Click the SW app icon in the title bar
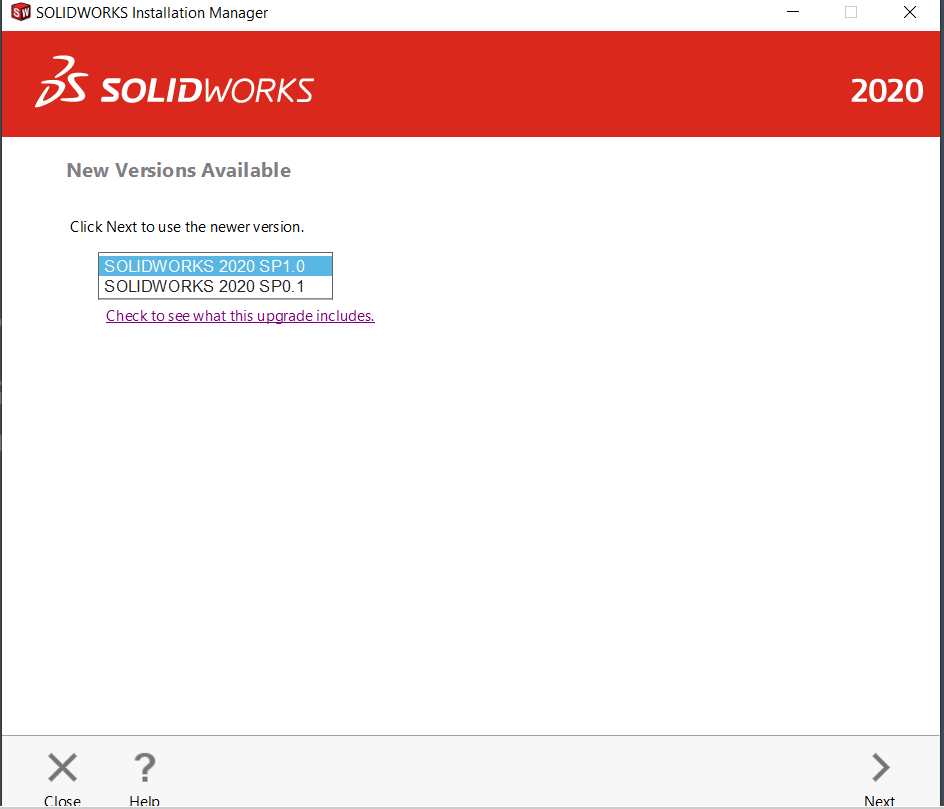The width and height of the screenshot is (944, 809). 20,12
